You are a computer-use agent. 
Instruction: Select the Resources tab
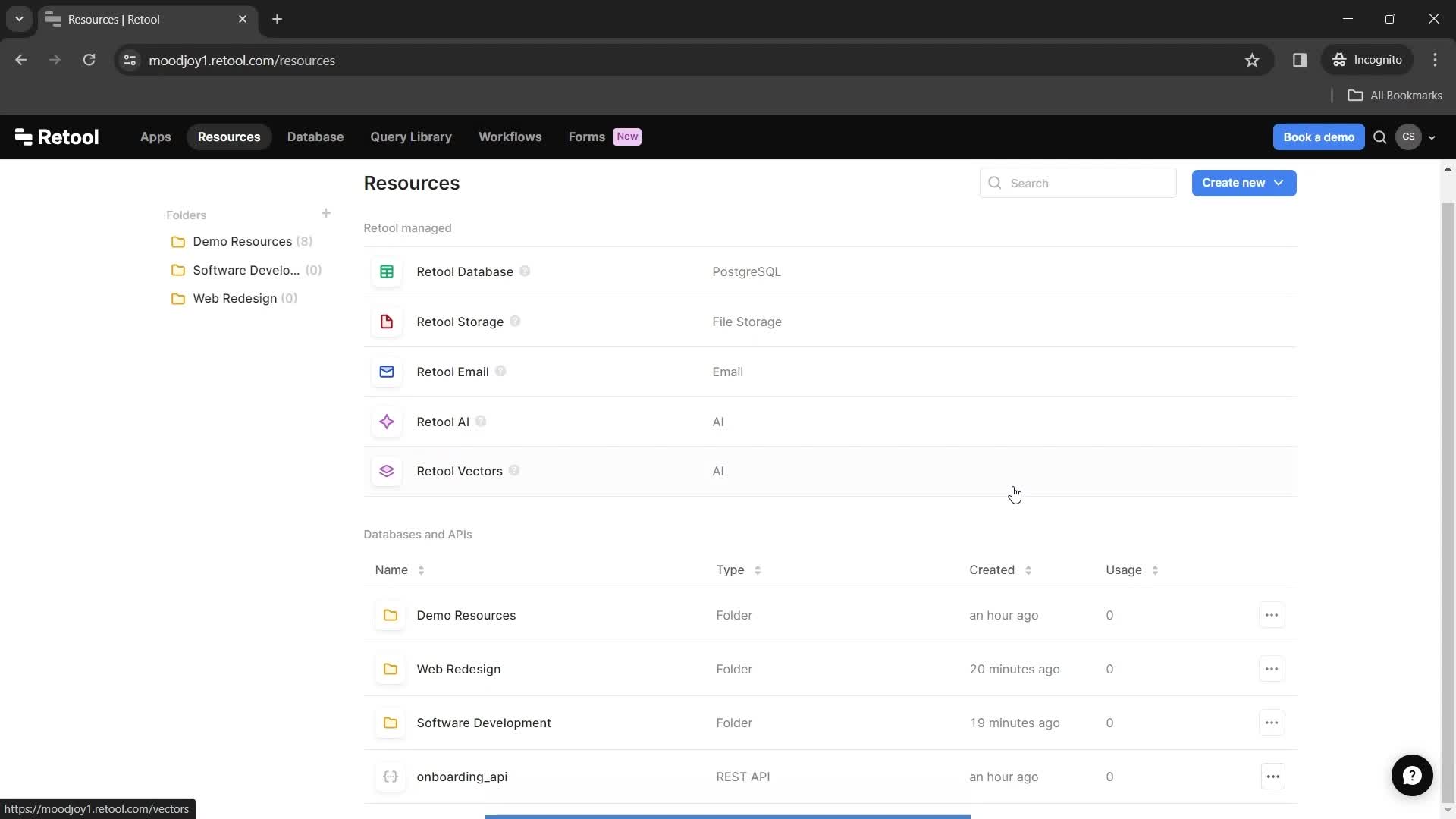tap(229, 137)
